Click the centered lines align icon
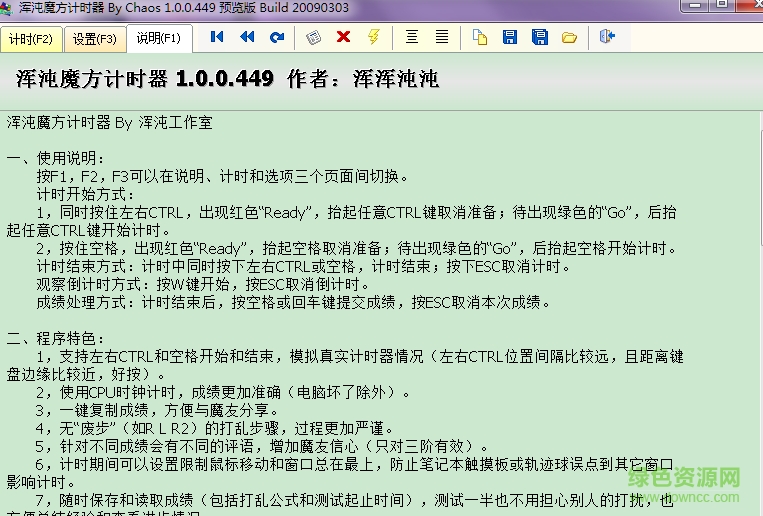The height and width of the screenshot is (516, 763). pyautogui.click(x=412, y=37)
